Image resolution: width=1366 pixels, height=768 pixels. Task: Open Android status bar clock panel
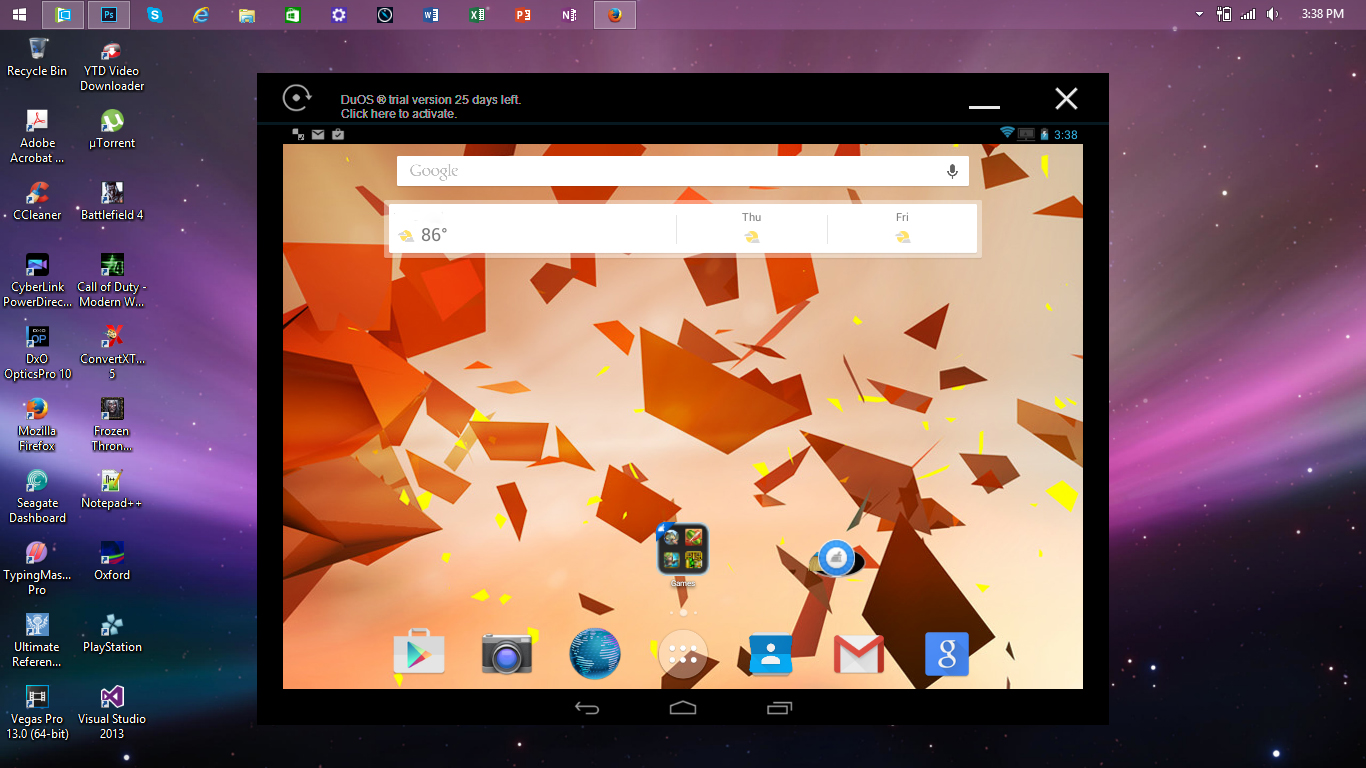click(x=1066, y=134)
